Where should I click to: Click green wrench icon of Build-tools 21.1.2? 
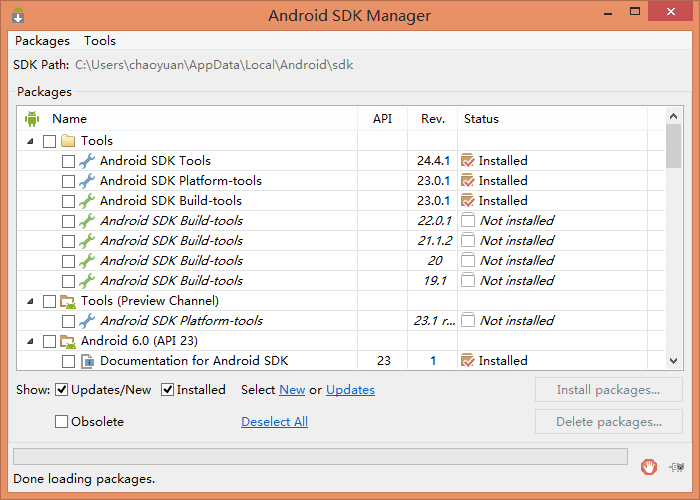(87, 241)
